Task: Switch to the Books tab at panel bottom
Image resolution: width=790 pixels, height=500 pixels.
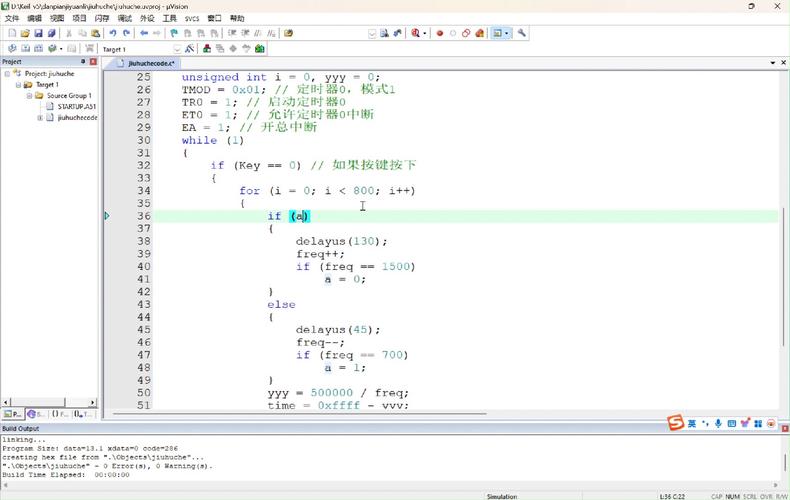Action: click(x=36, y=414)
